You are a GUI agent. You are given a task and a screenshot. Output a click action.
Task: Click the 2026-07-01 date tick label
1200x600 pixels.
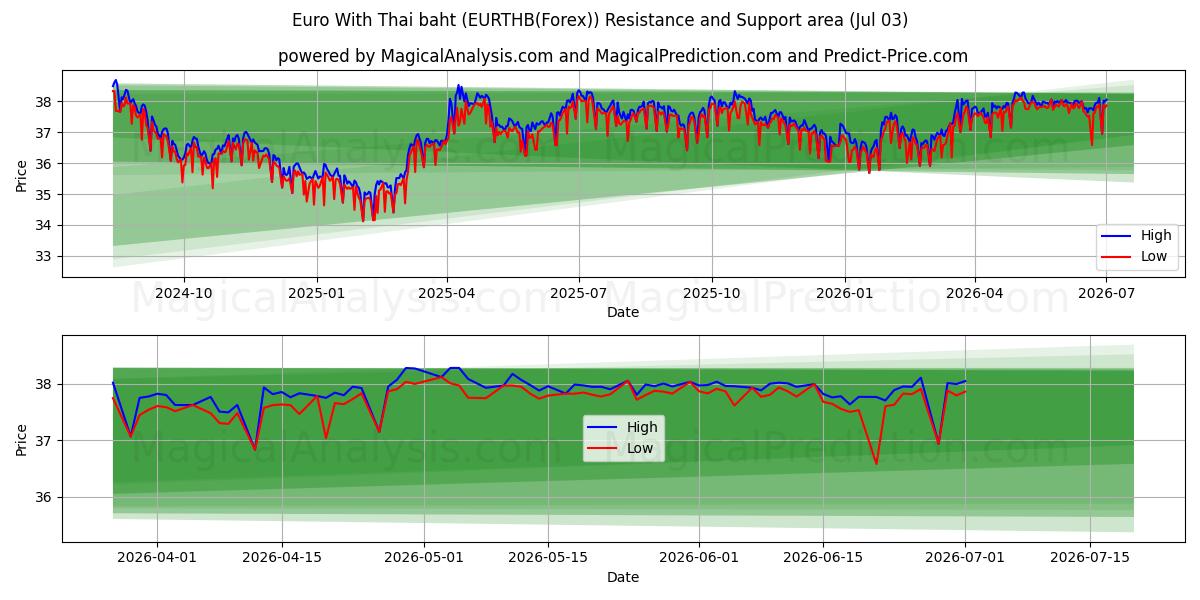pos(965,558)
